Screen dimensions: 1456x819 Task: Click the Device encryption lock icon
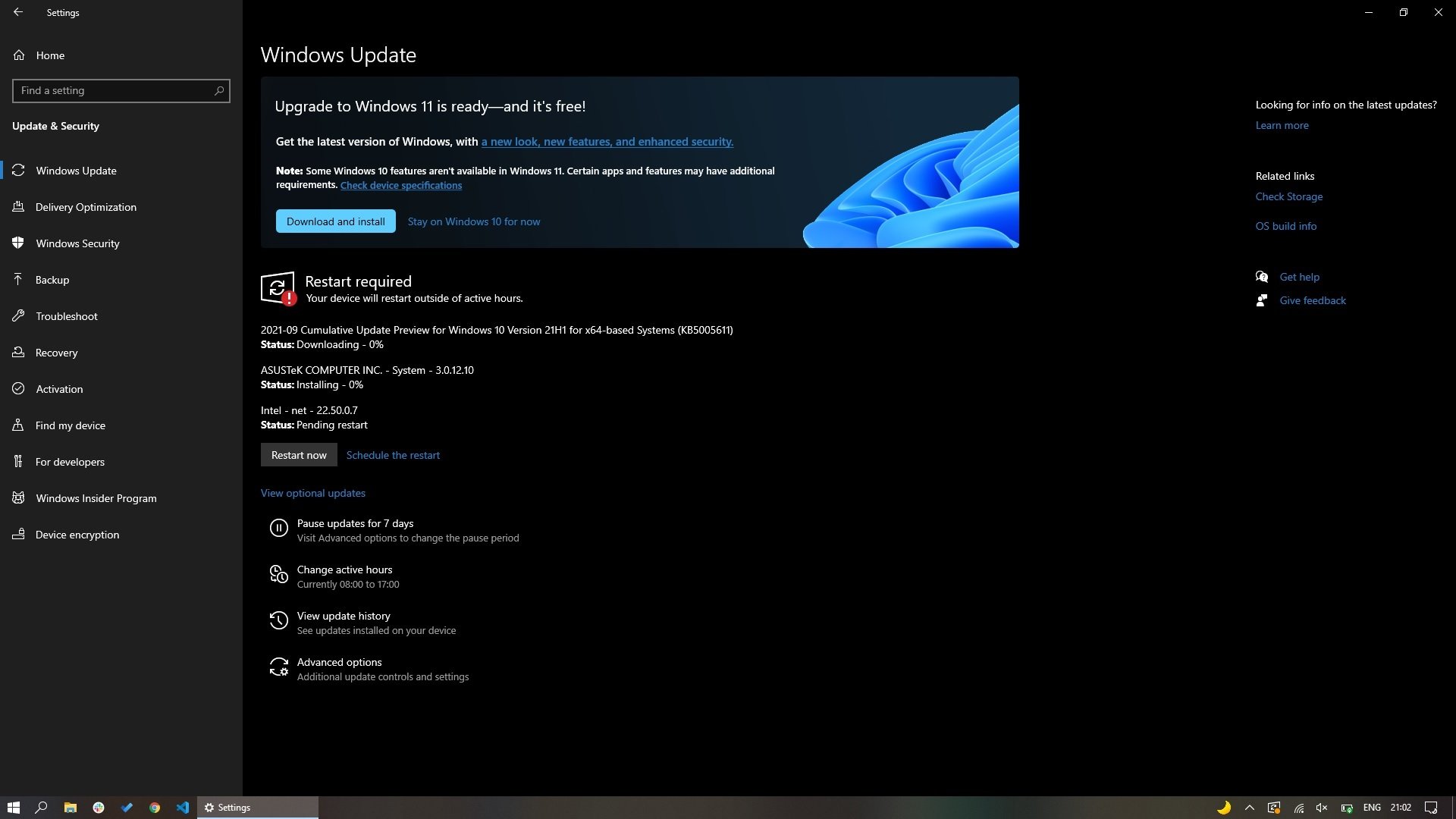(x=18, y=534)
